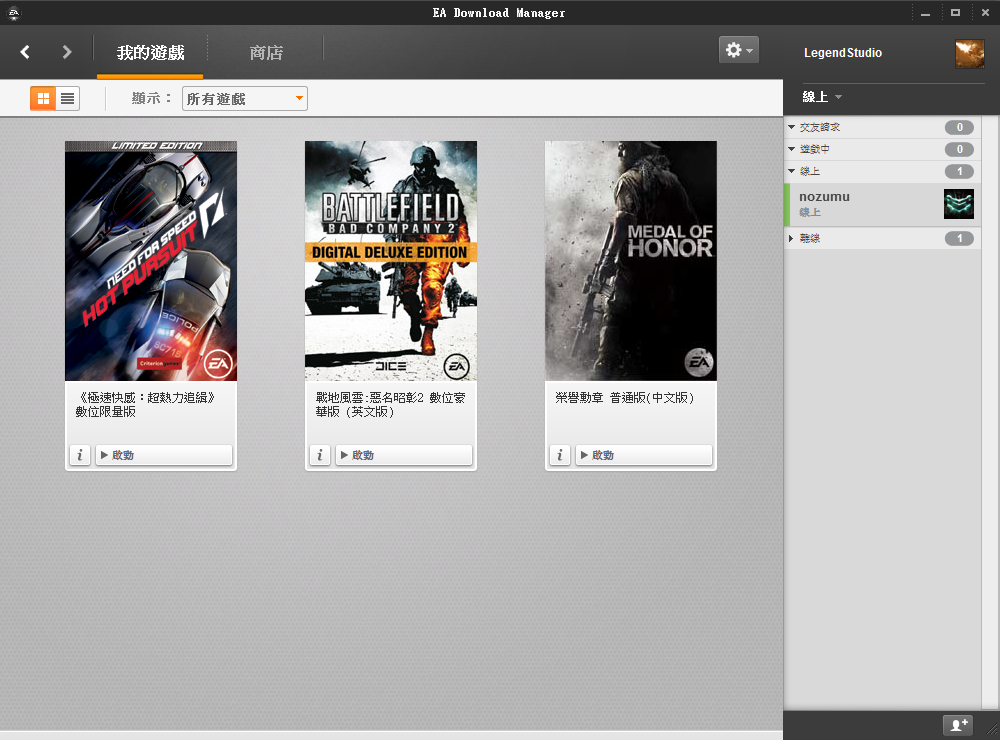1000x740 pixels.
Task: Open info for Medal of Honor
Action: click(x=560, y=455)
